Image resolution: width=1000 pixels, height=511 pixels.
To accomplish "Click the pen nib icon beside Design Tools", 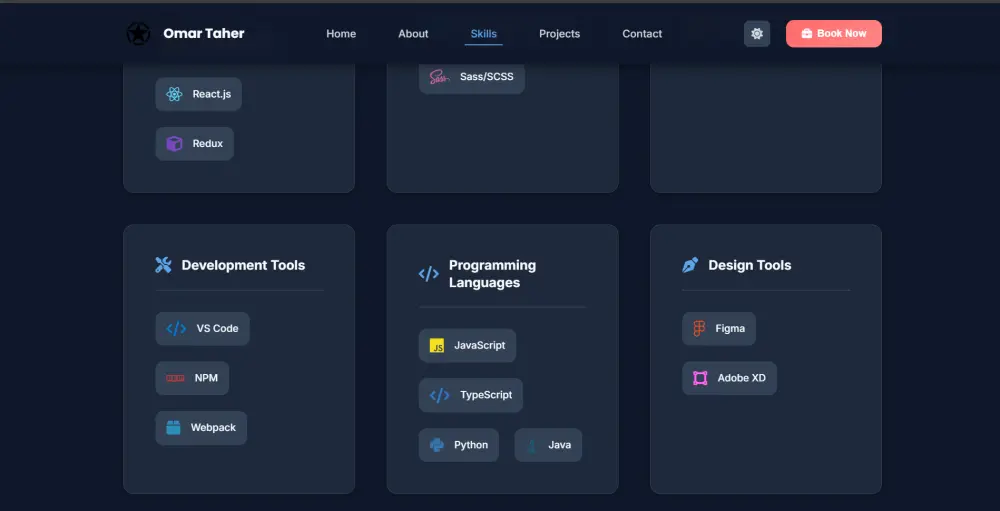I will (690, 265).
